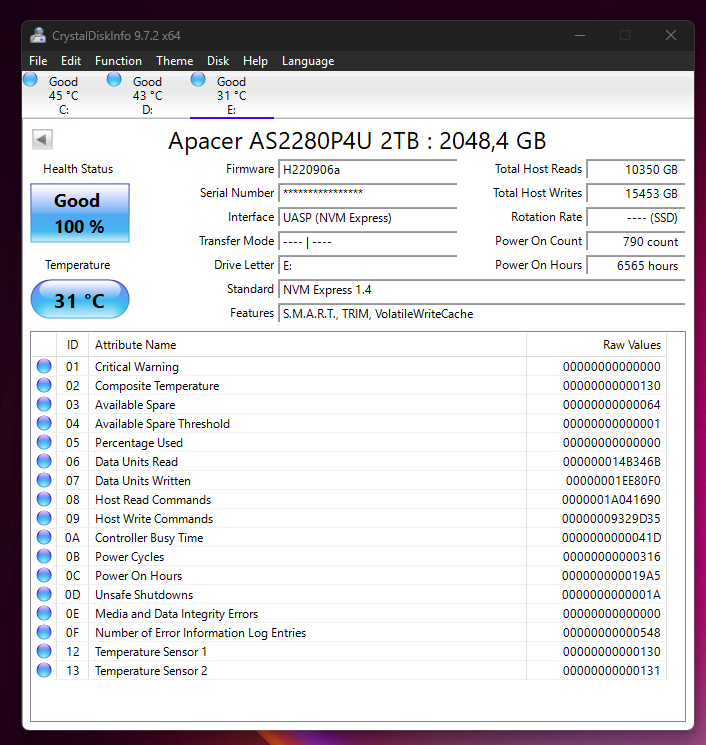Click the CrystalDiskInfo app icon in title bar

click(38, 35)
